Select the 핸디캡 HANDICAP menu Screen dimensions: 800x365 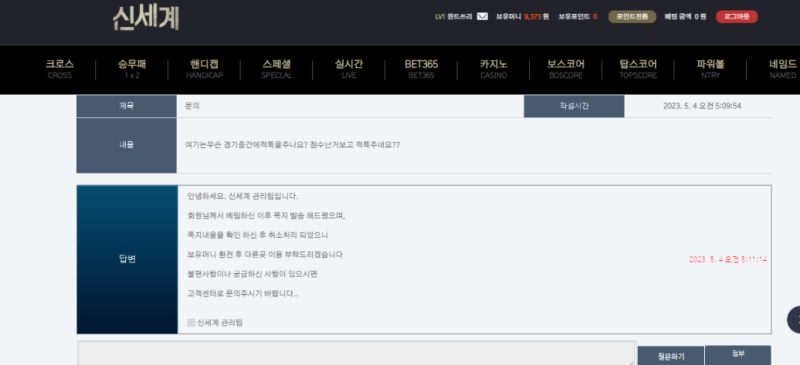tap(204, 69)
